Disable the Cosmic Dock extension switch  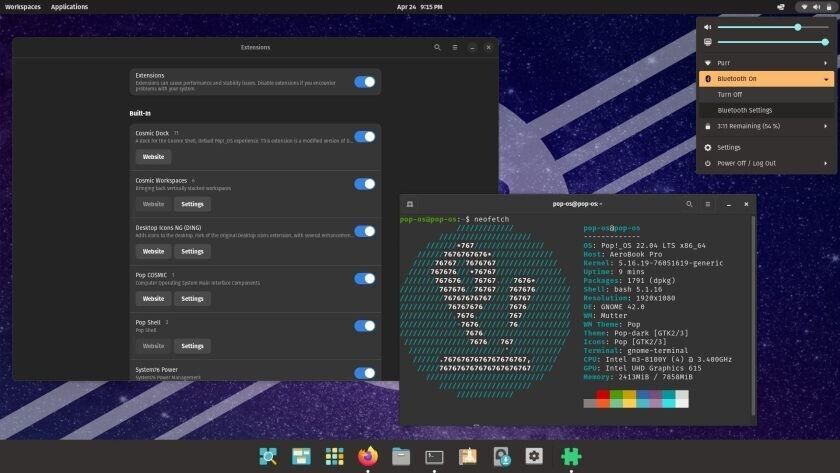[x=365, y=137]
